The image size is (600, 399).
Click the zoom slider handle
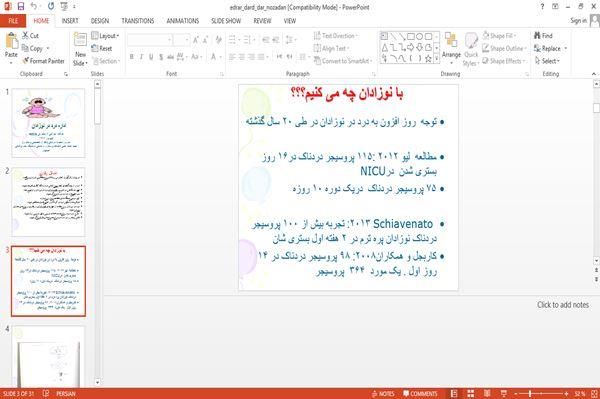point(530,394)
